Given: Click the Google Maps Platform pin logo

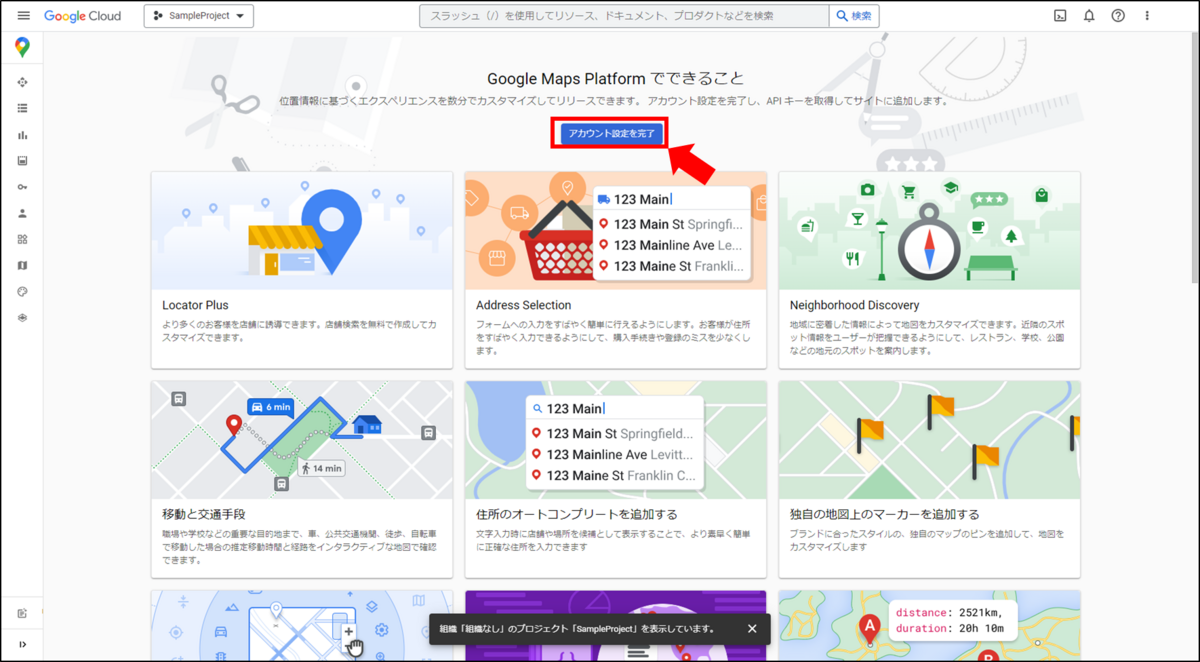Looking at the screenshot, I should [22, 47].
